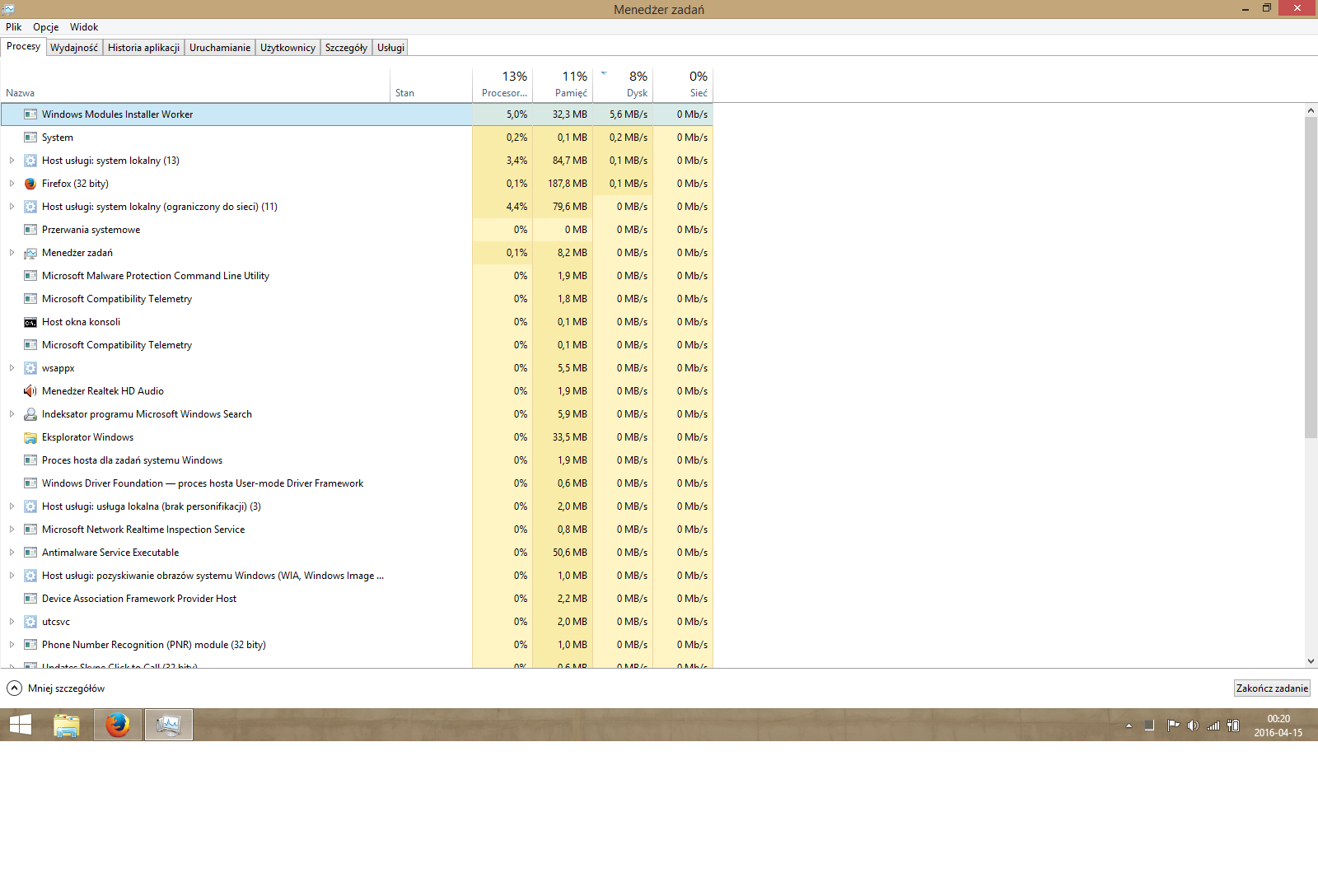The height and width of the screenshot is (896, 1318).
Task: Click the Microsoft Malware Protection Command Line Utility icon
Action: click(30, 276)
